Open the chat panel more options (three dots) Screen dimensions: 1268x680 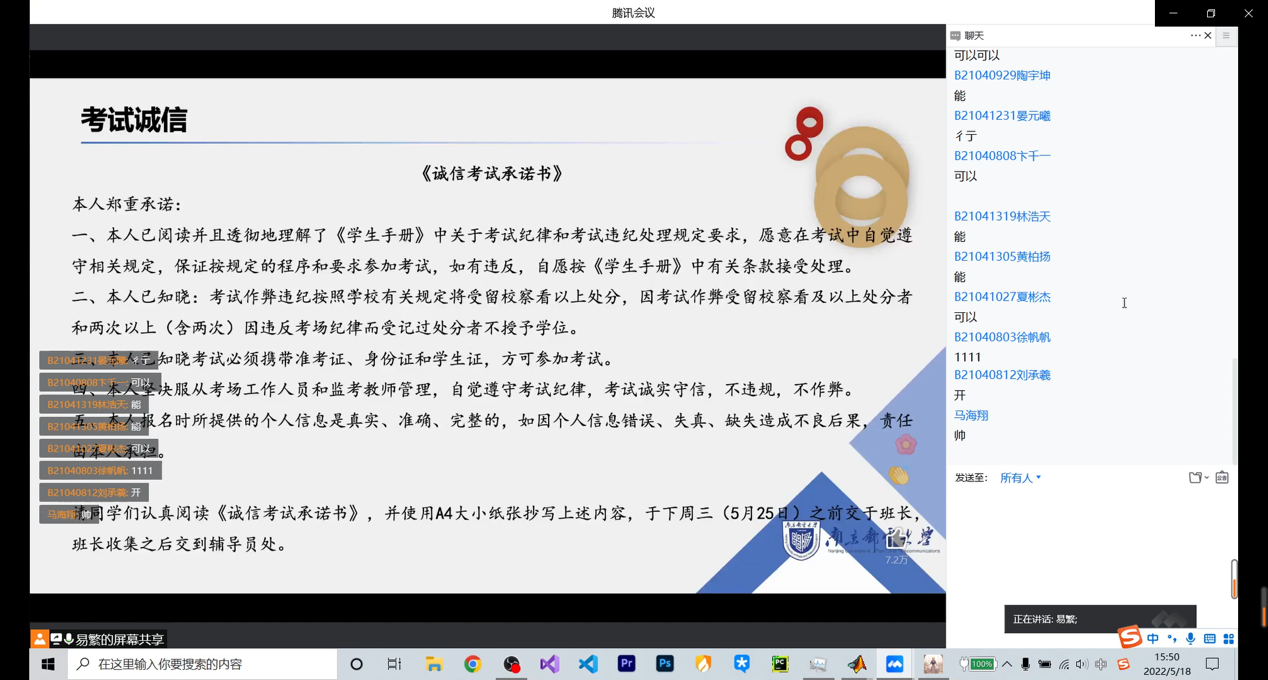1195,36
